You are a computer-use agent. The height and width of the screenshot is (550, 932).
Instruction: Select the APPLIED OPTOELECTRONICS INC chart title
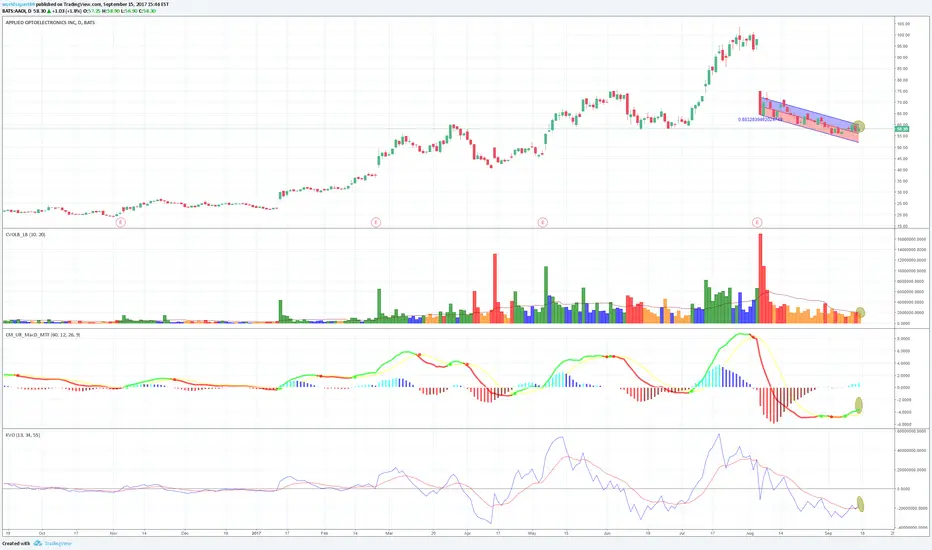(x=50, y=23)
